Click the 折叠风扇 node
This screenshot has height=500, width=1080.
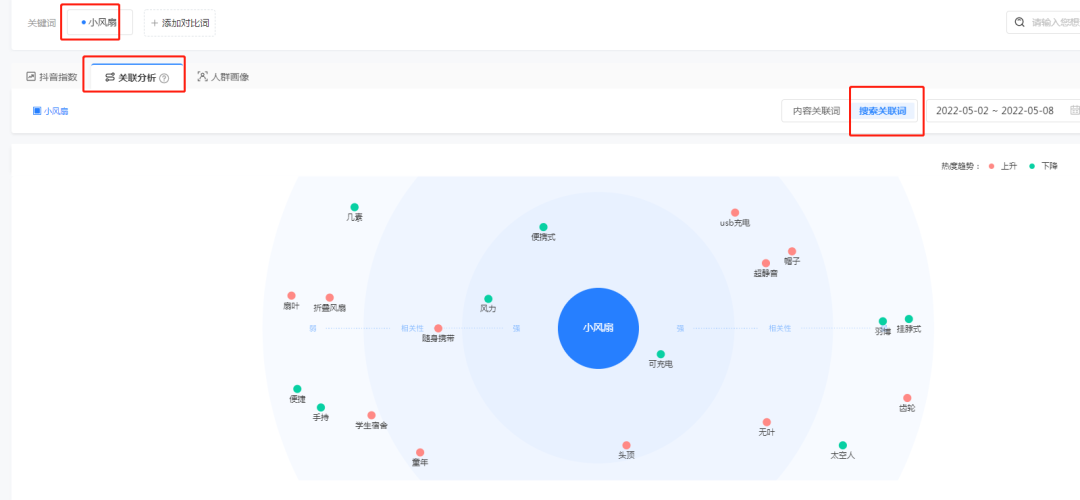tap(329, 298)
